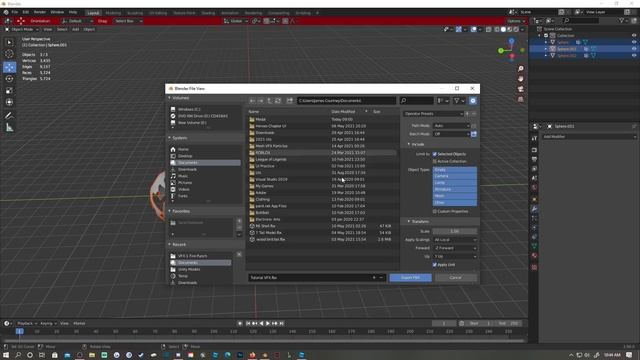
Task: Hide Sphere.001 via its eye icon in outliner
Action: tap(634, 49)
